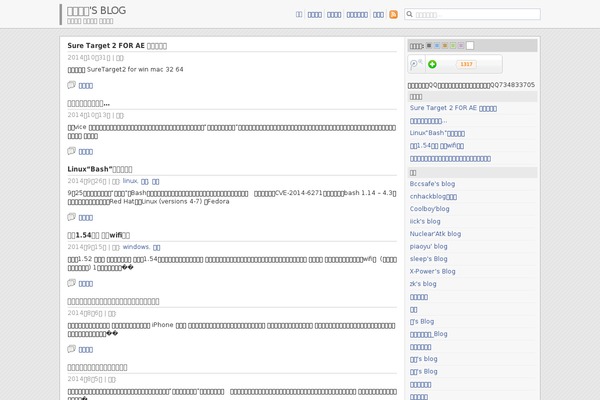Click comment bubble icon under 2014-10-13 post
600x400 pixels.
pyautogui.click(x=71, y=151)
